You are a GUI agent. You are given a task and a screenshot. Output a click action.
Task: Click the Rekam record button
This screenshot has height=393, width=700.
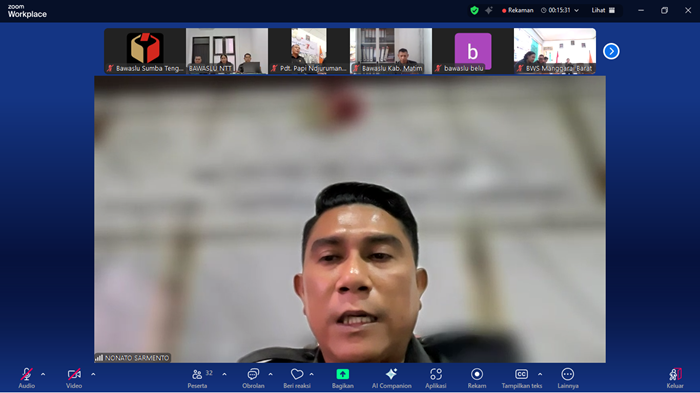tap(477, 378)
